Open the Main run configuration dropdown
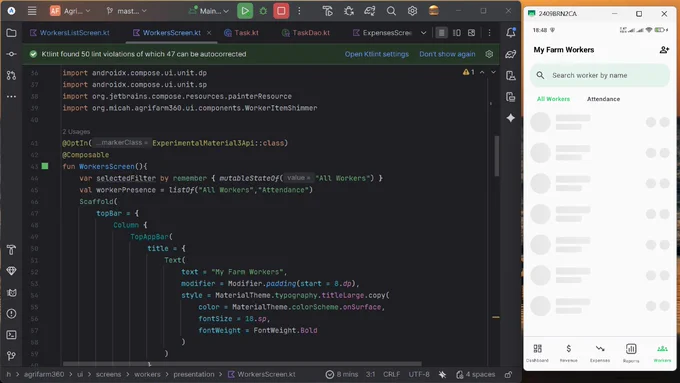This screenshot has width=680, height=383. click(x=209, y=11)
